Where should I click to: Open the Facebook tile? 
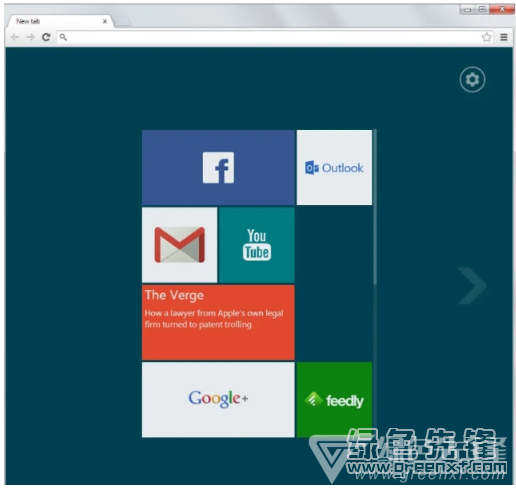point(218,167)
